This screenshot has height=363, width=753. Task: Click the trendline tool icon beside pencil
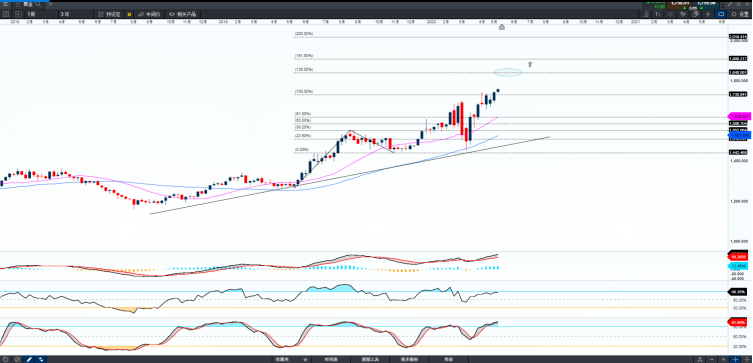(40, 359)
